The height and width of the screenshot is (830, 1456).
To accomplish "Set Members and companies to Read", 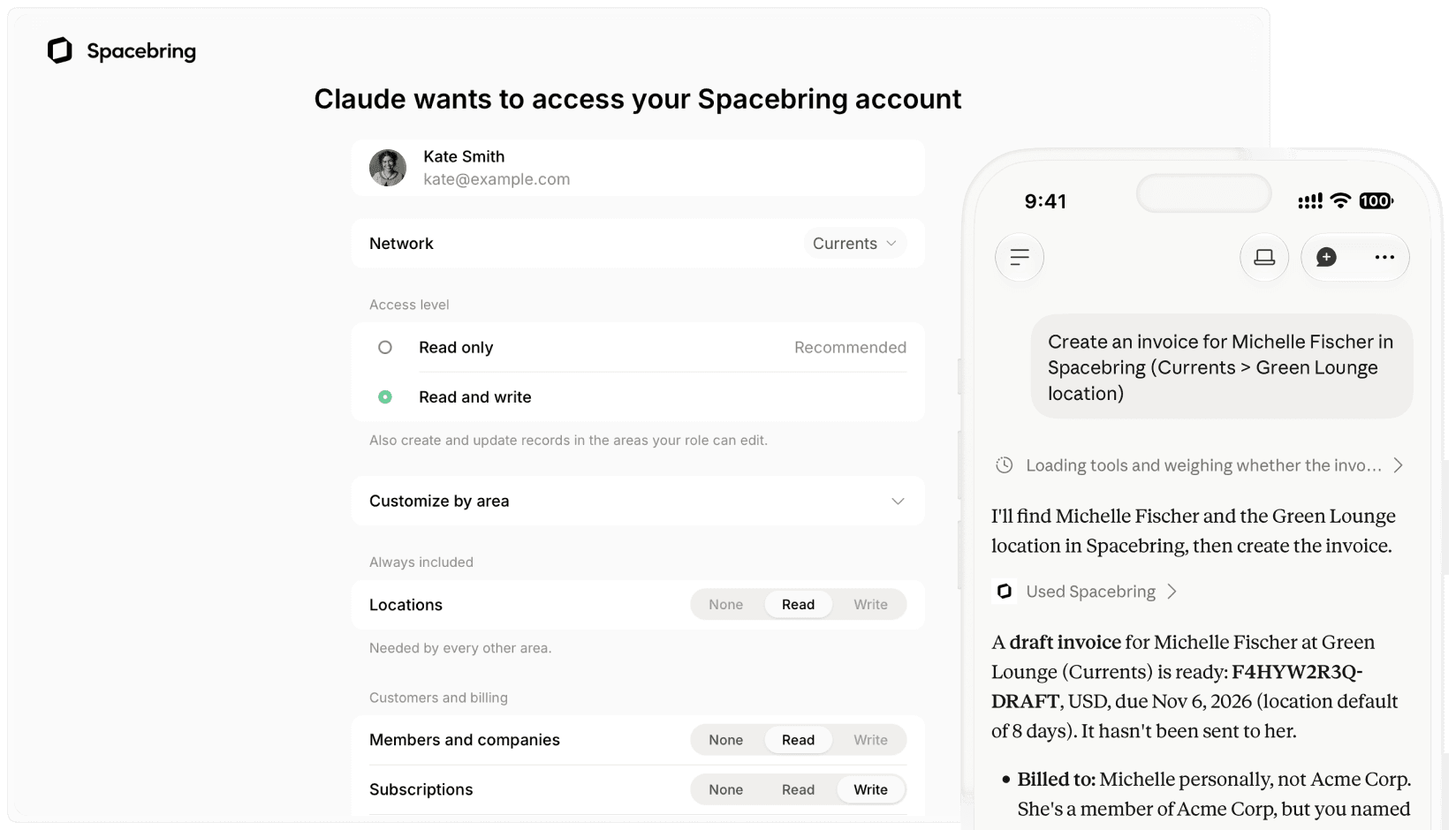I will tap(798, 740).
